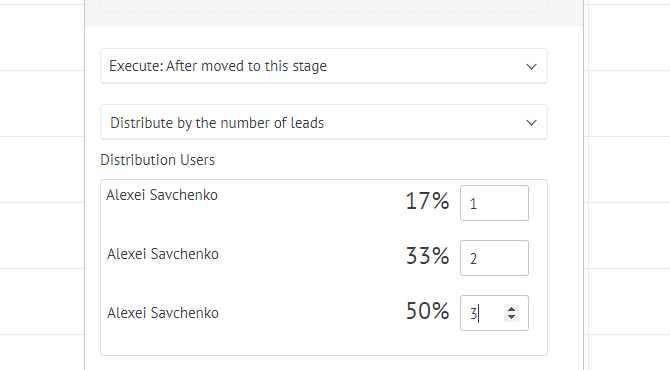This screenshot has width=670, height=370.
Task: Click the dashed drop area at the top
Action: point(323,5)
